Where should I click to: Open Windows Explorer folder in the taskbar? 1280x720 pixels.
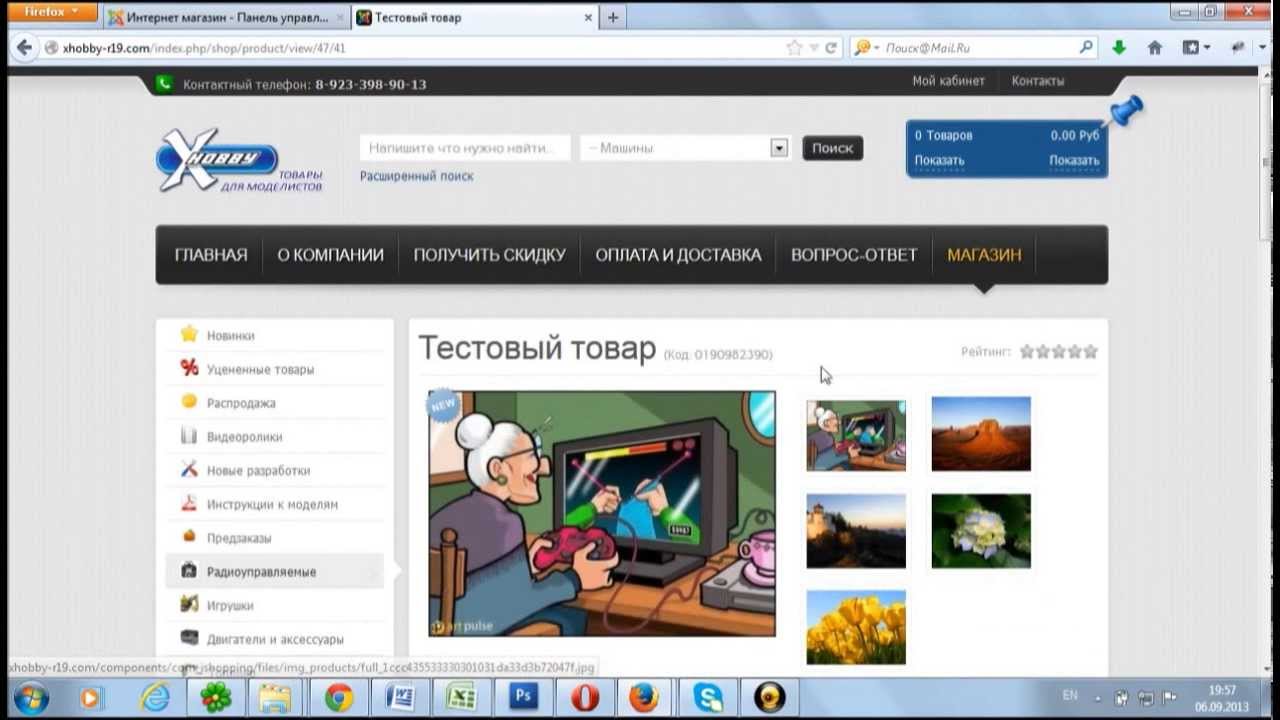(x=277, y=697)
